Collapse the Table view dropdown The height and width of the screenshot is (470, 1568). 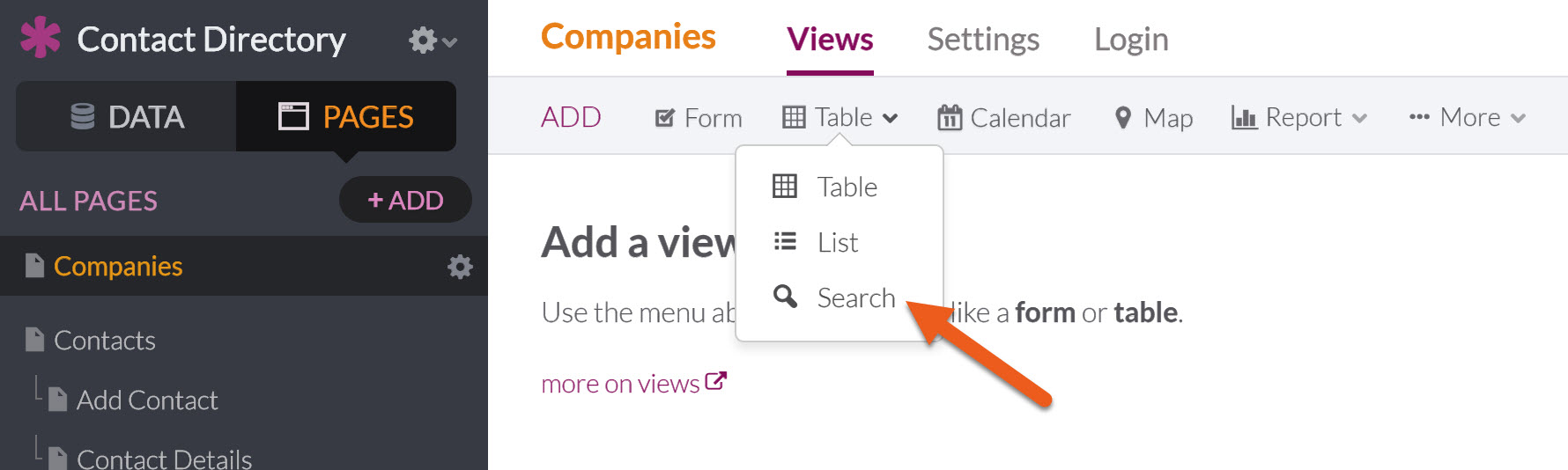pos(840,117)
